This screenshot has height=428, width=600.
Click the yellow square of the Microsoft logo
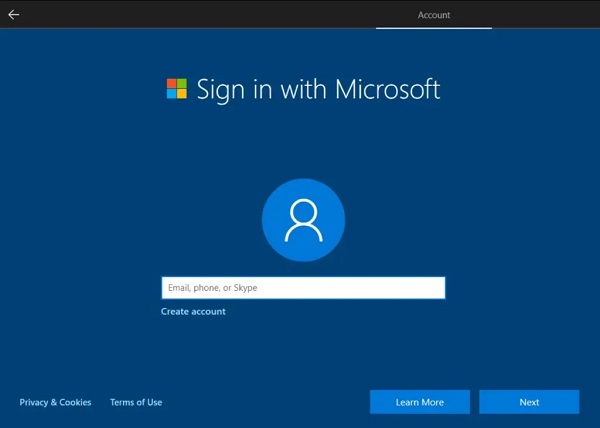(x=182, y=95)
